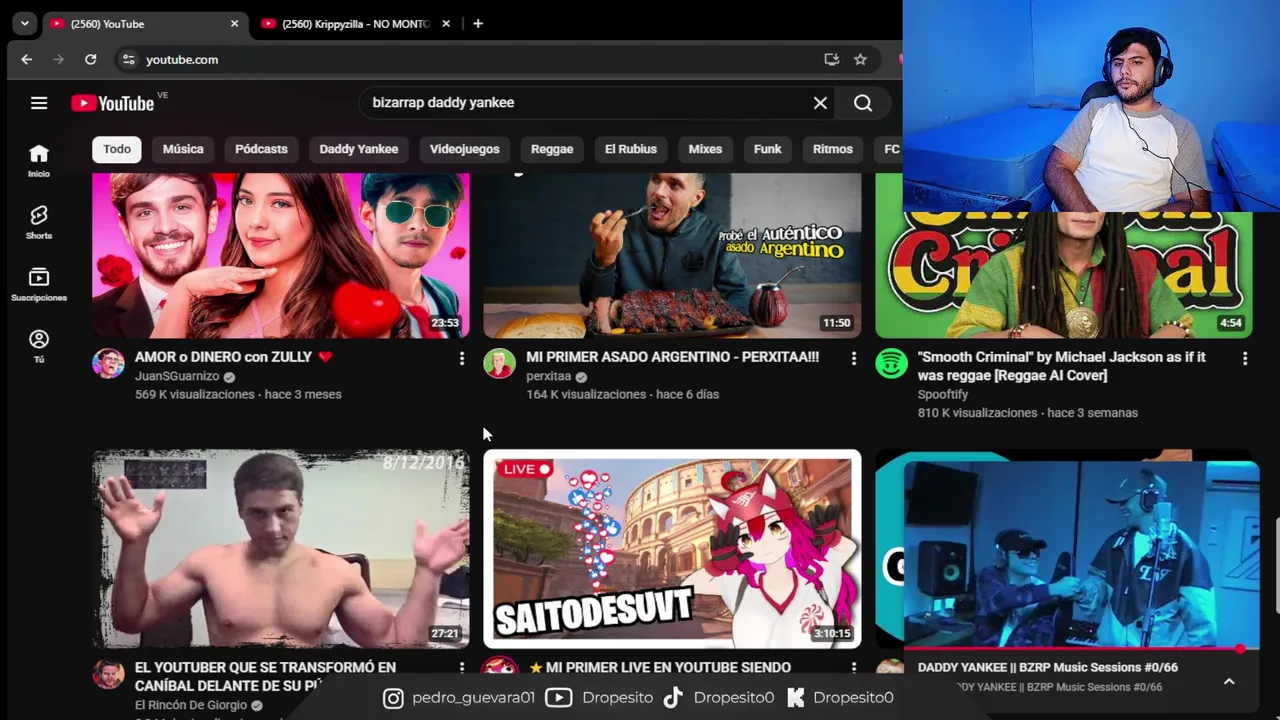Open the asado Argentino video thumbnail

click(672, 255)
